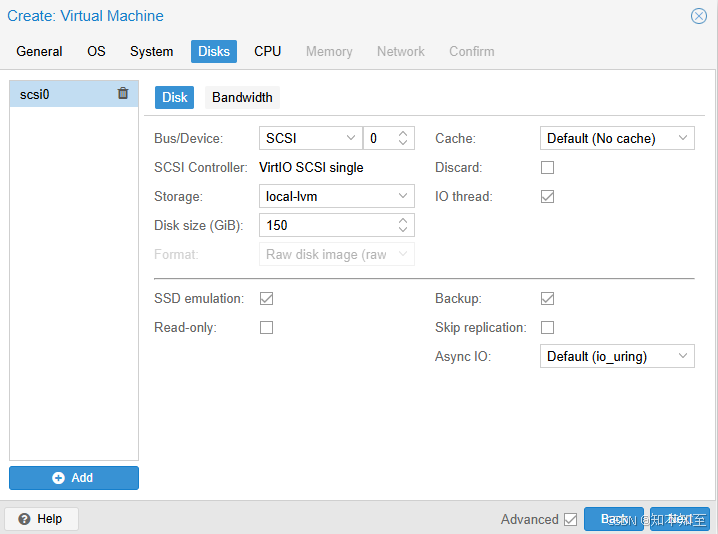Screen dimensions: 718x534
Task: Open the Bandwidth sub-tab
Action: coord(242,98)
